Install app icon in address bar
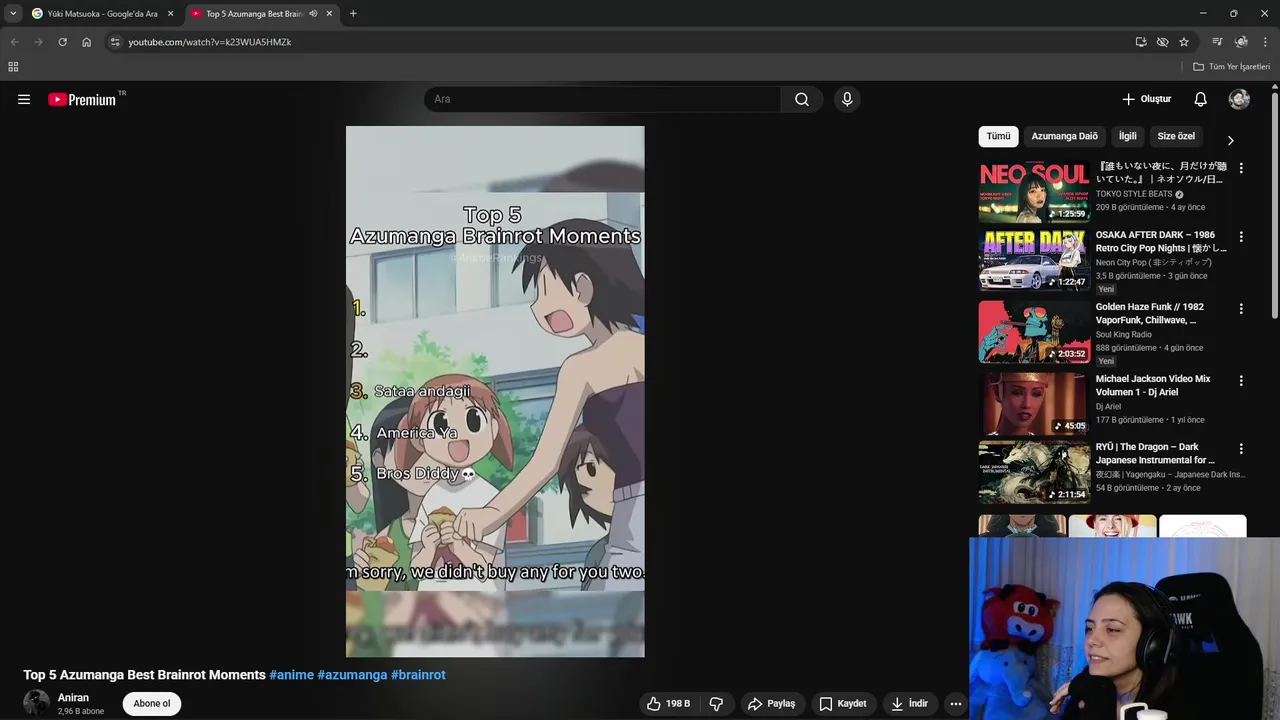This screenshot has width=1280, height=720. click(1140, 42)
